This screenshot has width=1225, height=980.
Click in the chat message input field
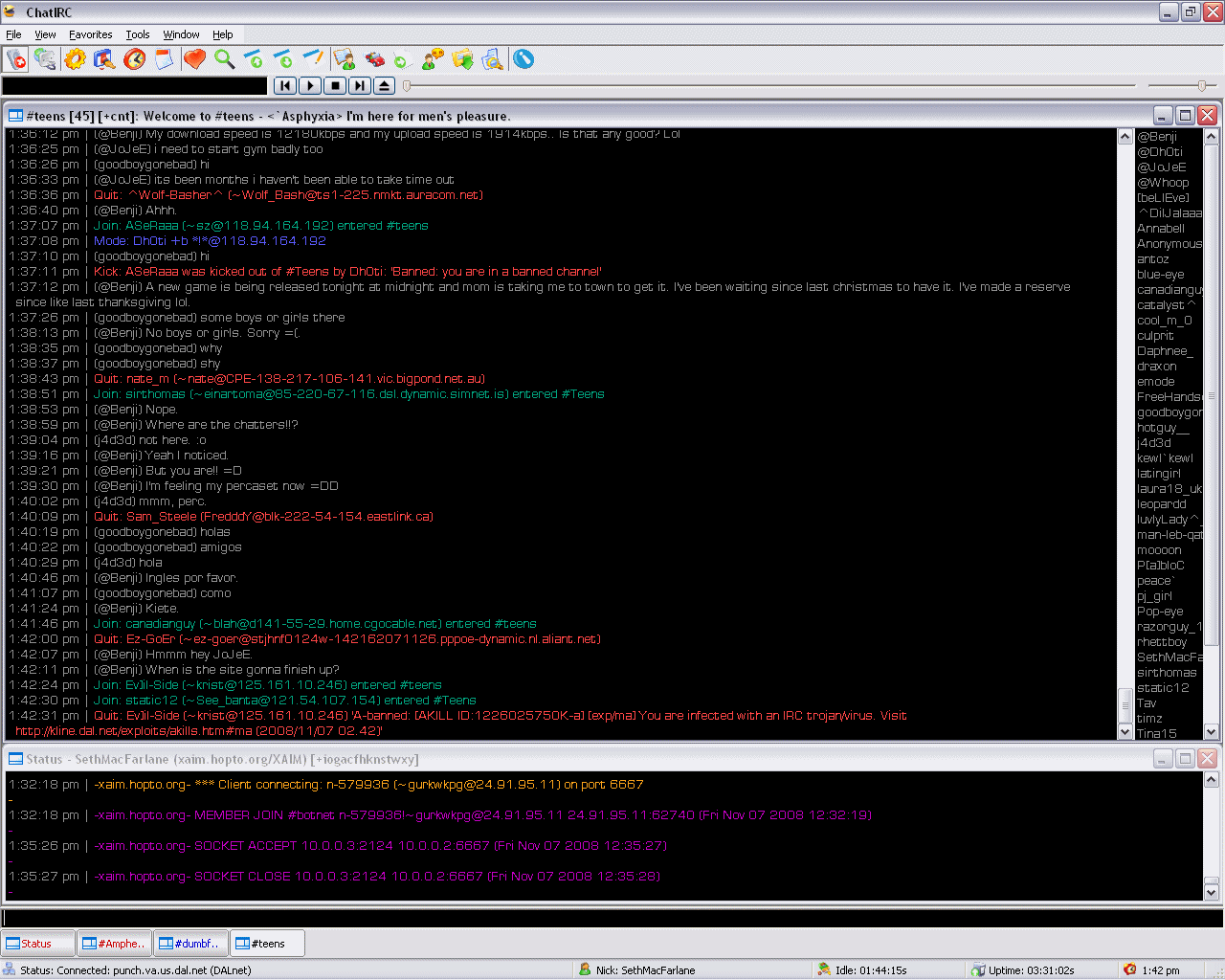(612, 918)
